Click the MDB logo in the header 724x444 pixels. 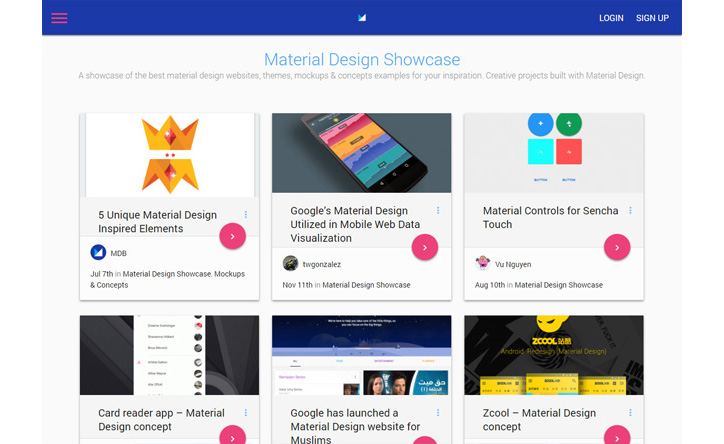pyautogui.click(x=362, y=18)
